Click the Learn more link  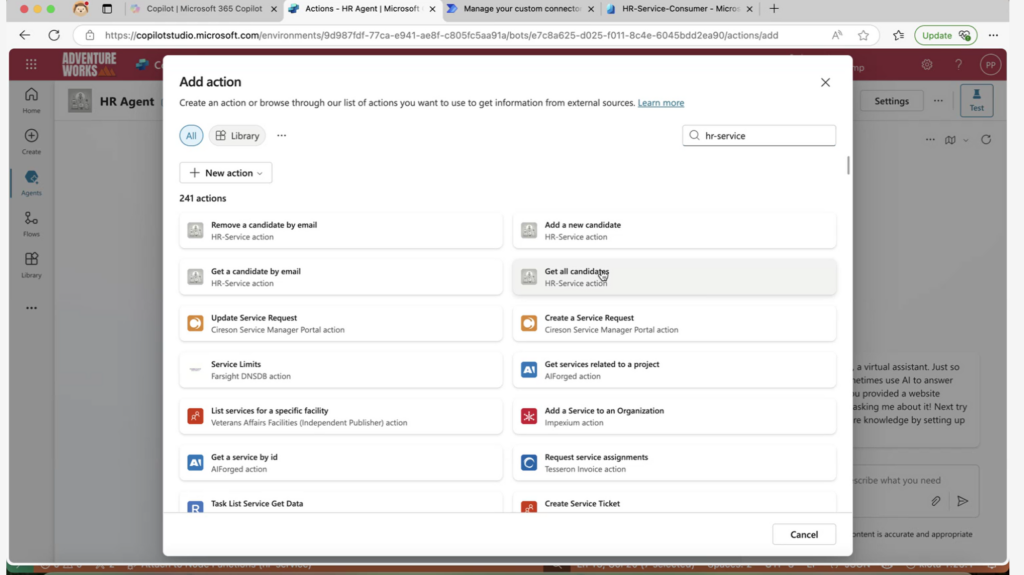point(661,103)
